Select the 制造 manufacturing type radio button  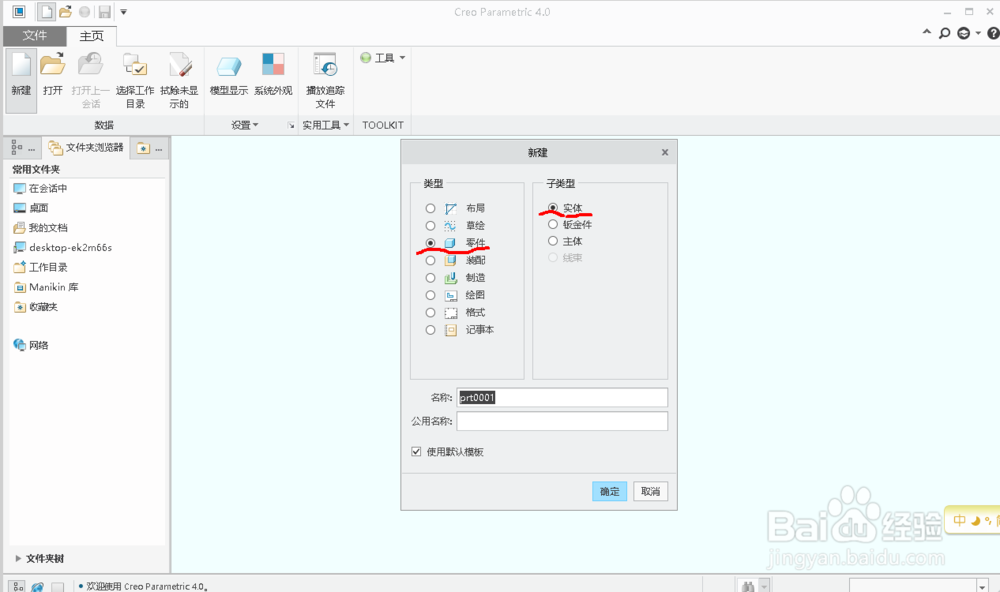[x=430, y=278]
